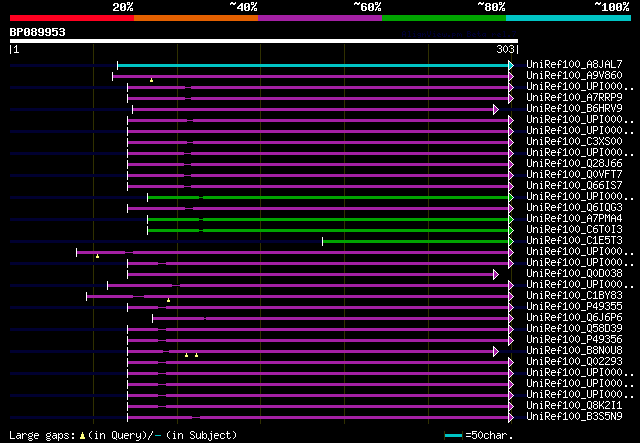Viewport: 640px width, 443px height.
Task: Click the arrowhead ending the A8JAL7 cyan bar
Action: pos(512,65)
